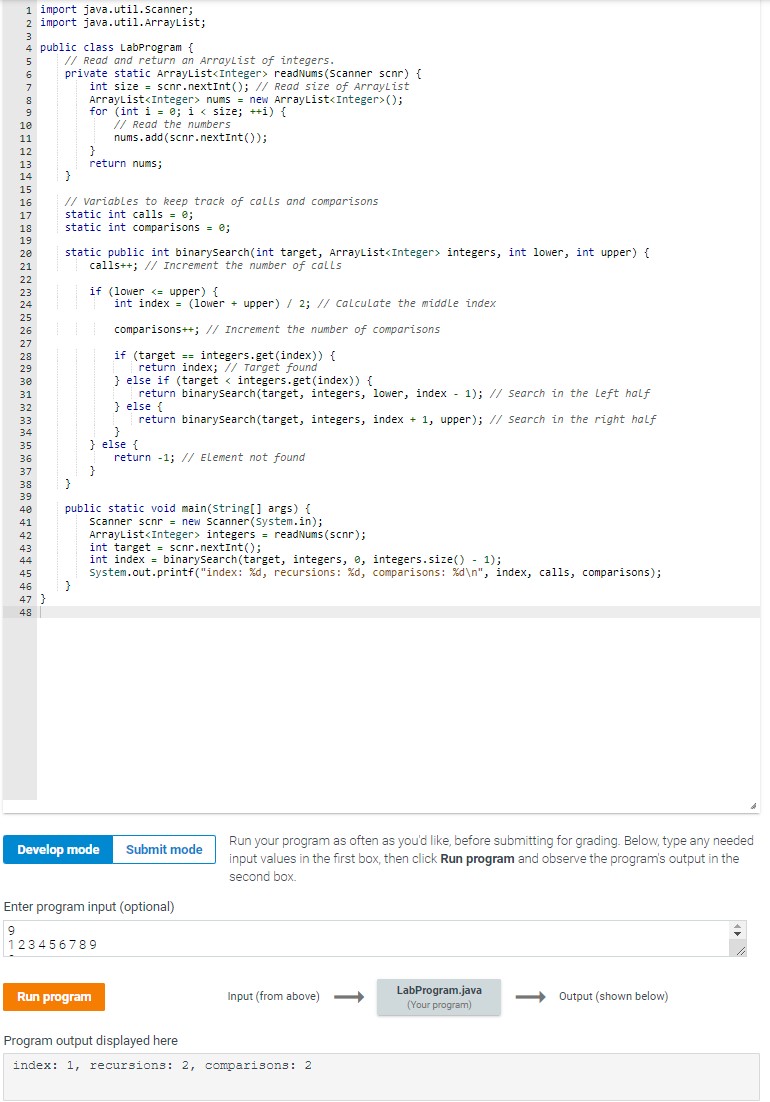
Task: Click the program output display area
Action: (x=381, y=1077)
